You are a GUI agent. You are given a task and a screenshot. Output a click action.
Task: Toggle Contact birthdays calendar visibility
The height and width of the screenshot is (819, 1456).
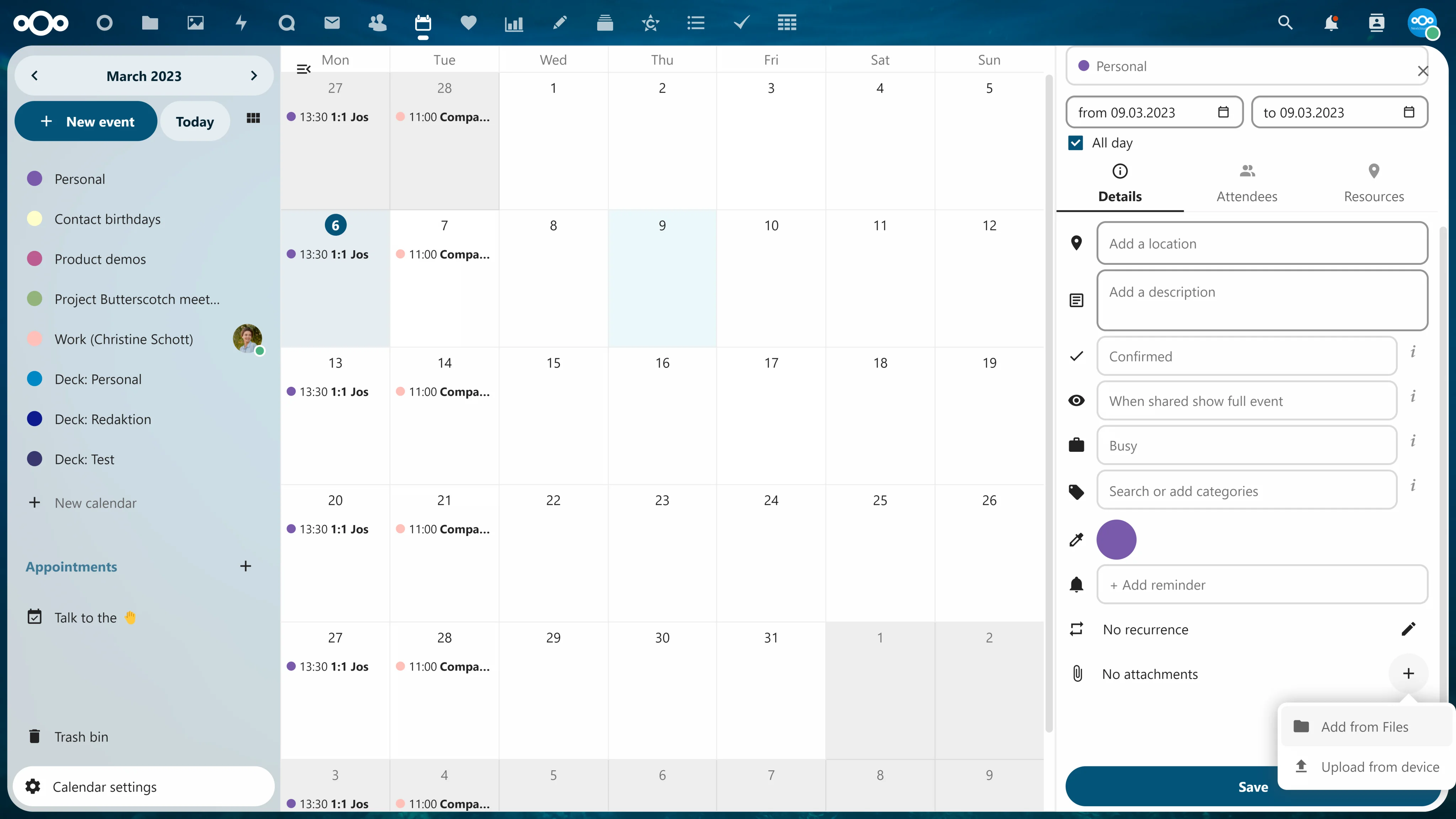pos(34,219)
